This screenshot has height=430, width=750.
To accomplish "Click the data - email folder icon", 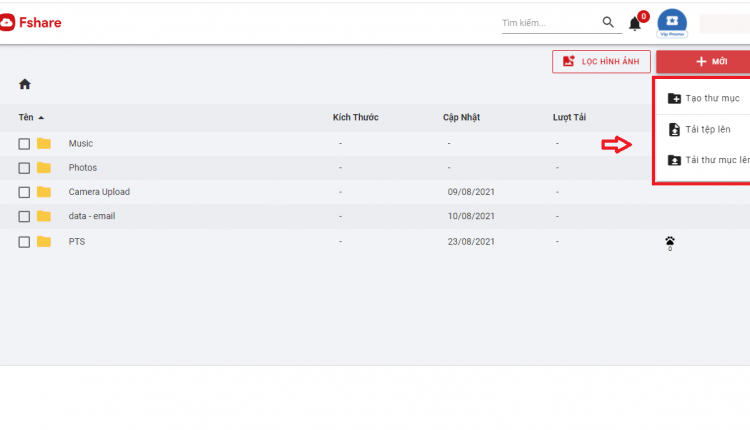I will 44,216.
